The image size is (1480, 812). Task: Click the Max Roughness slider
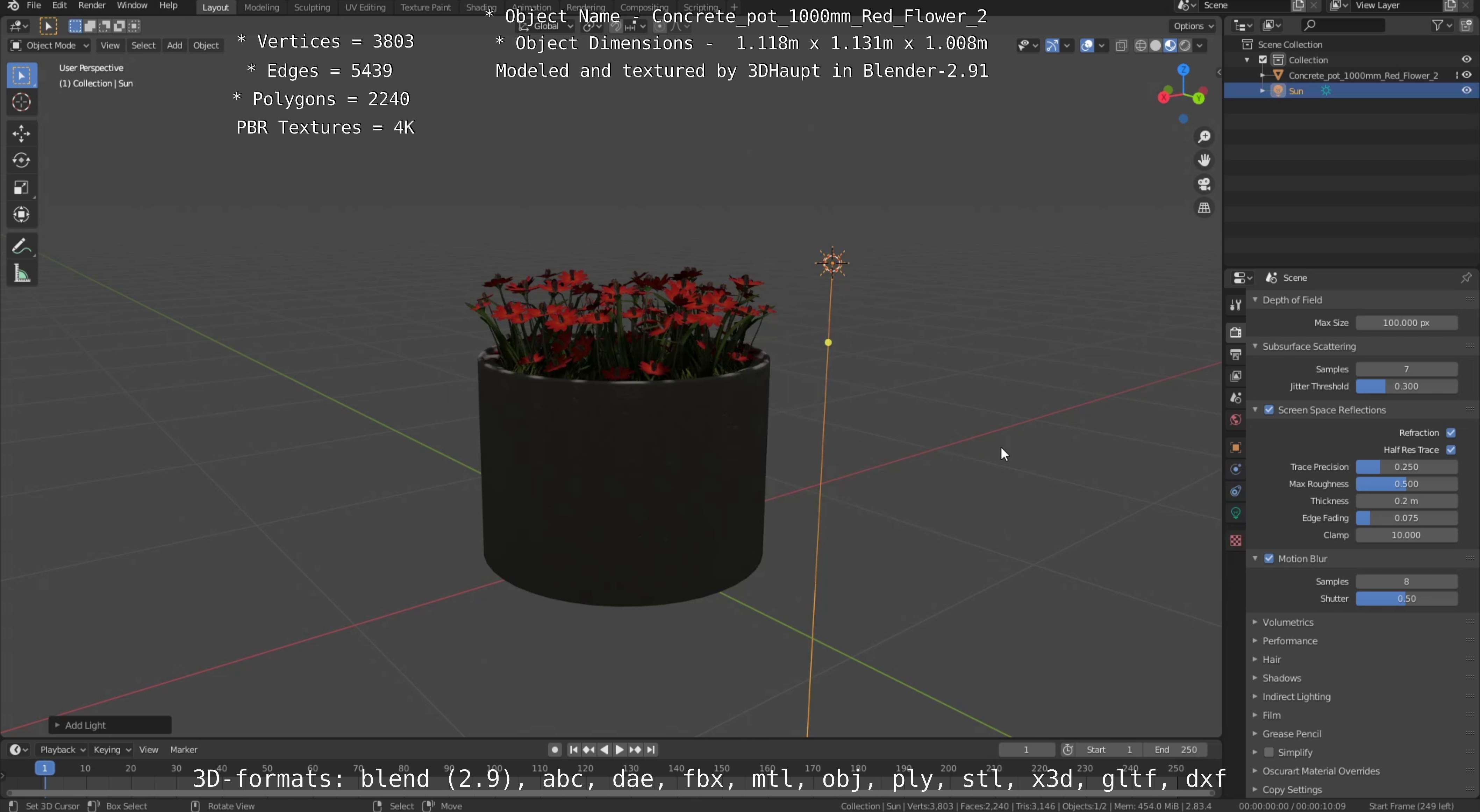pyautogui.click(x=1407, y=484)
